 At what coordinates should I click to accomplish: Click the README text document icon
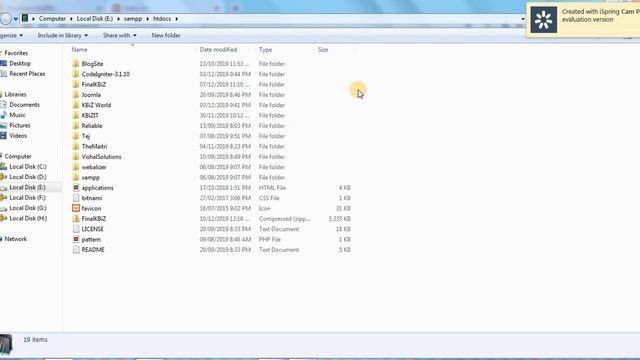(76, 250)
